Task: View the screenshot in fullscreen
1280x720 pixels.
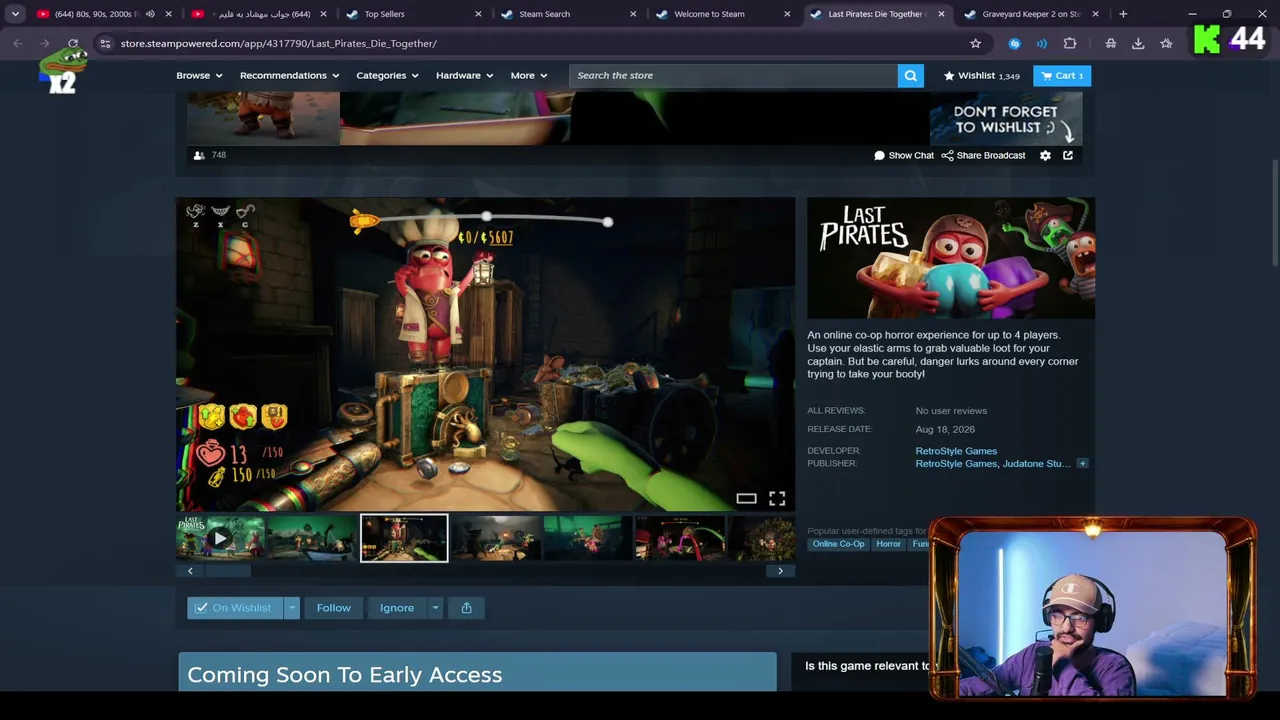Action: click(x=777, y=498)
